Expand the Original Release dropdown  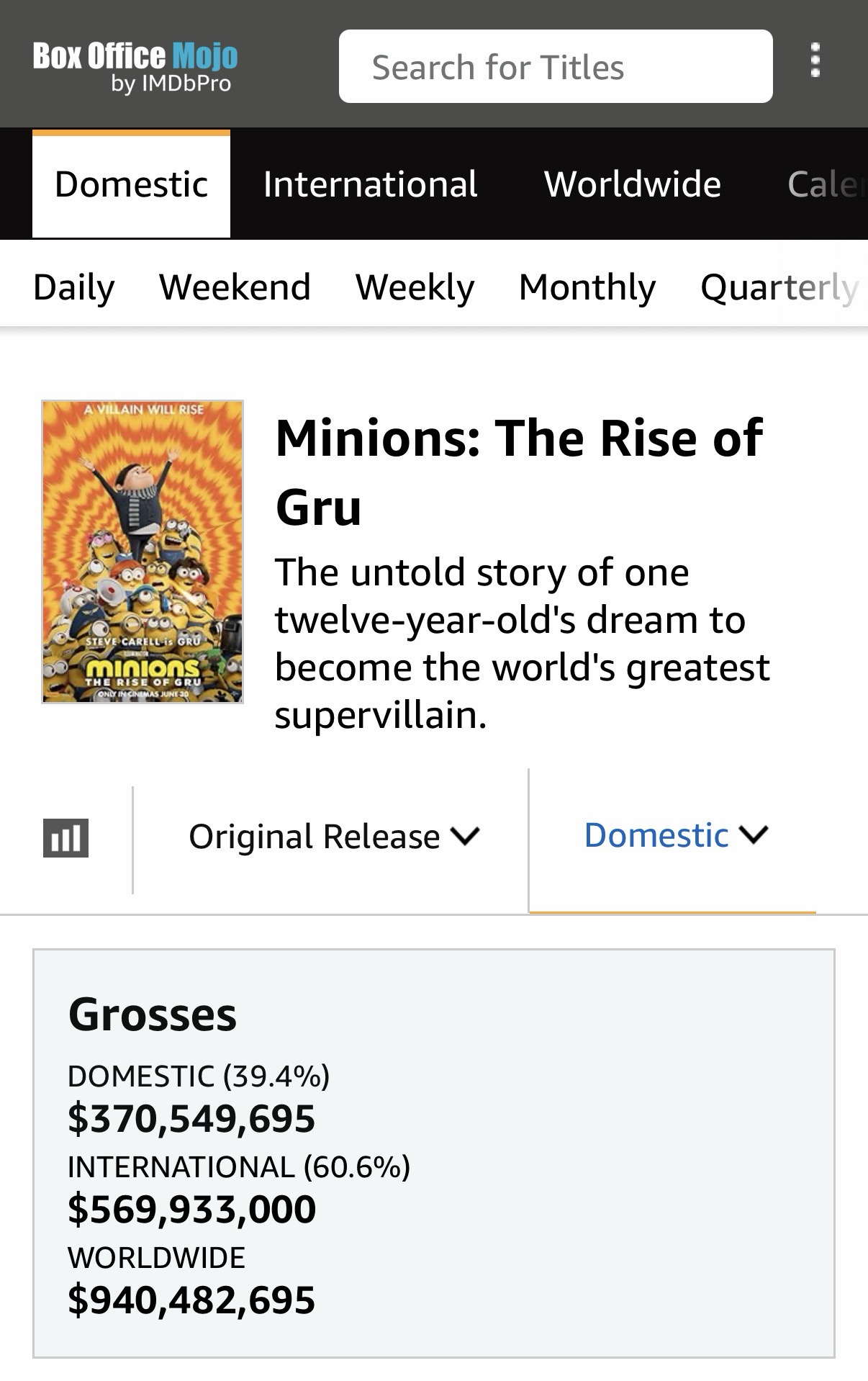tap(333, 837)
